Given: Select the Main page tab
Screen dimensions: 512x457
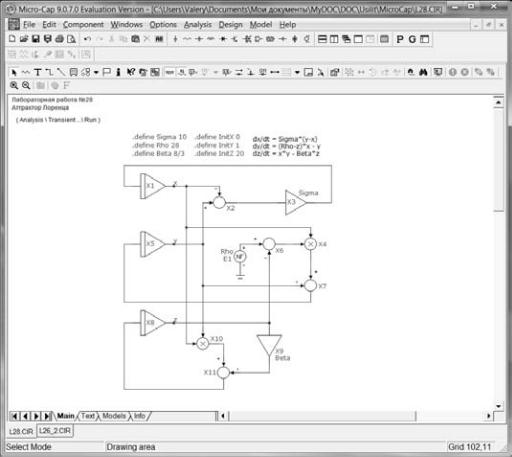Looking at the screenshot, I should click(66, 416).
